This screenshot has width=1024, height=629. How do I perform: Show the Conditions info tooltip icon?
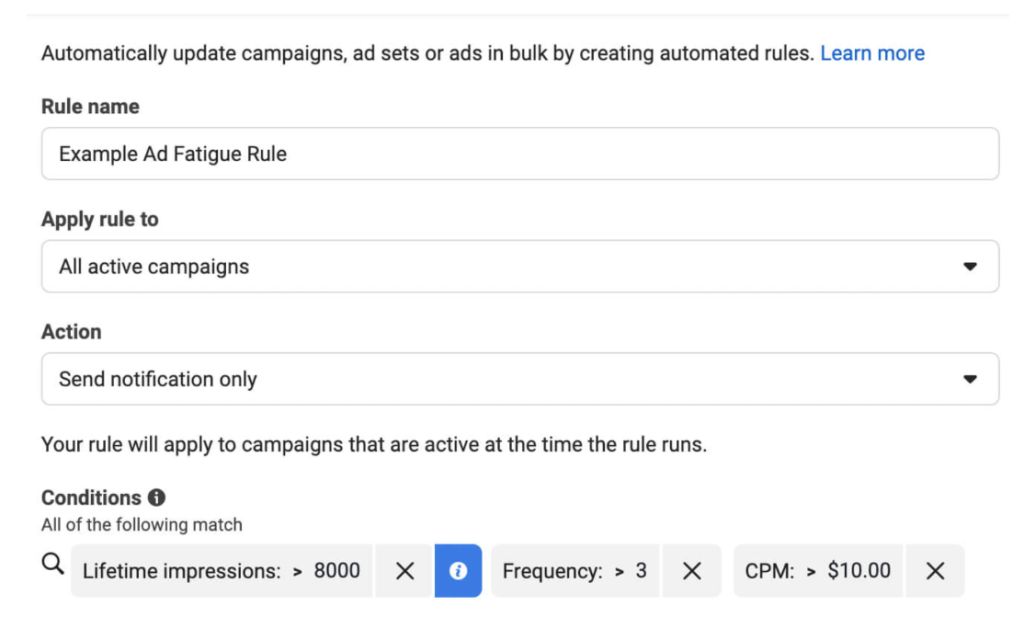(156, 497)
